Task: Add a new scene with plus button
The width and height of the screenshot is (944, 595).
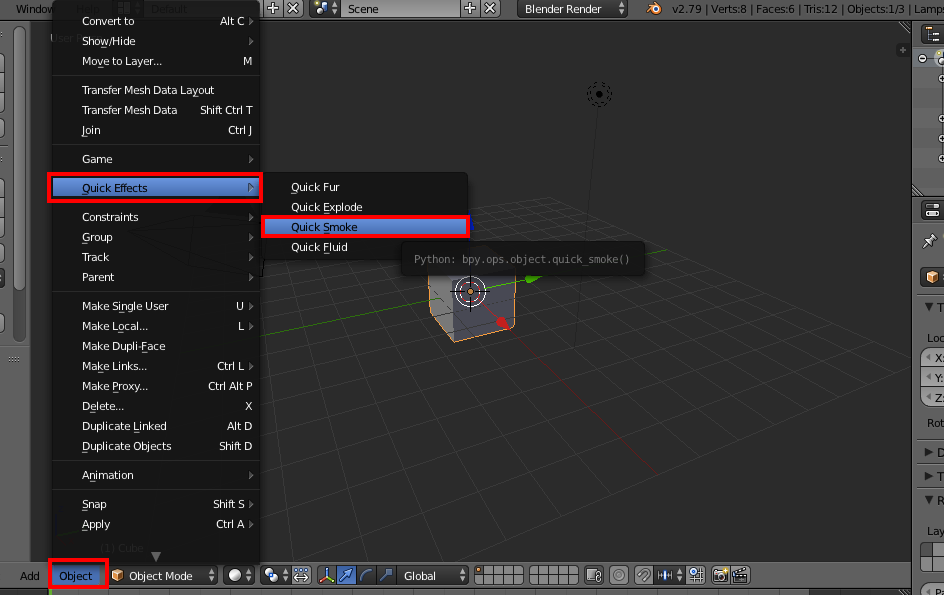Action: pos(470,8)
